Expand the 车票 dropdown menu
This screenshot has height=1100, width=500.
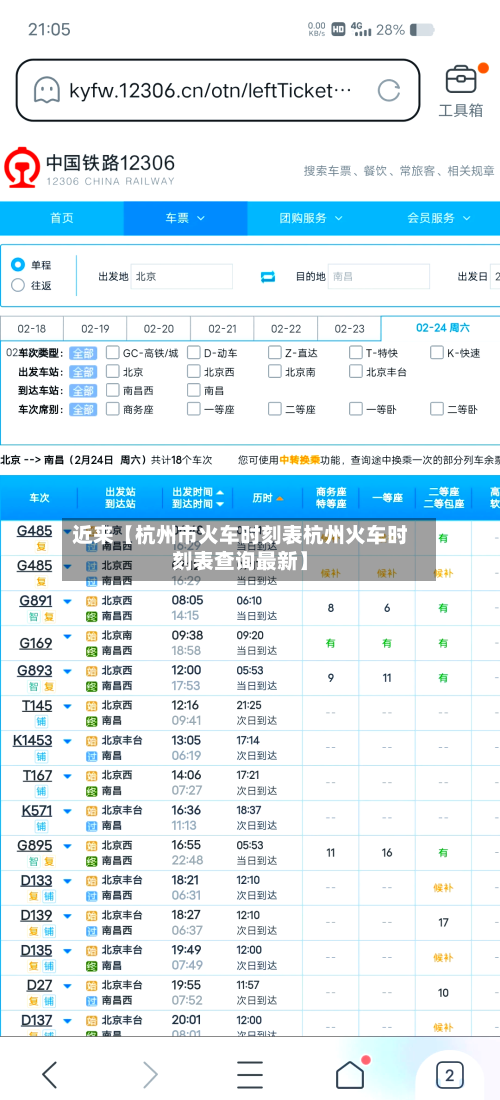(185, 218)
